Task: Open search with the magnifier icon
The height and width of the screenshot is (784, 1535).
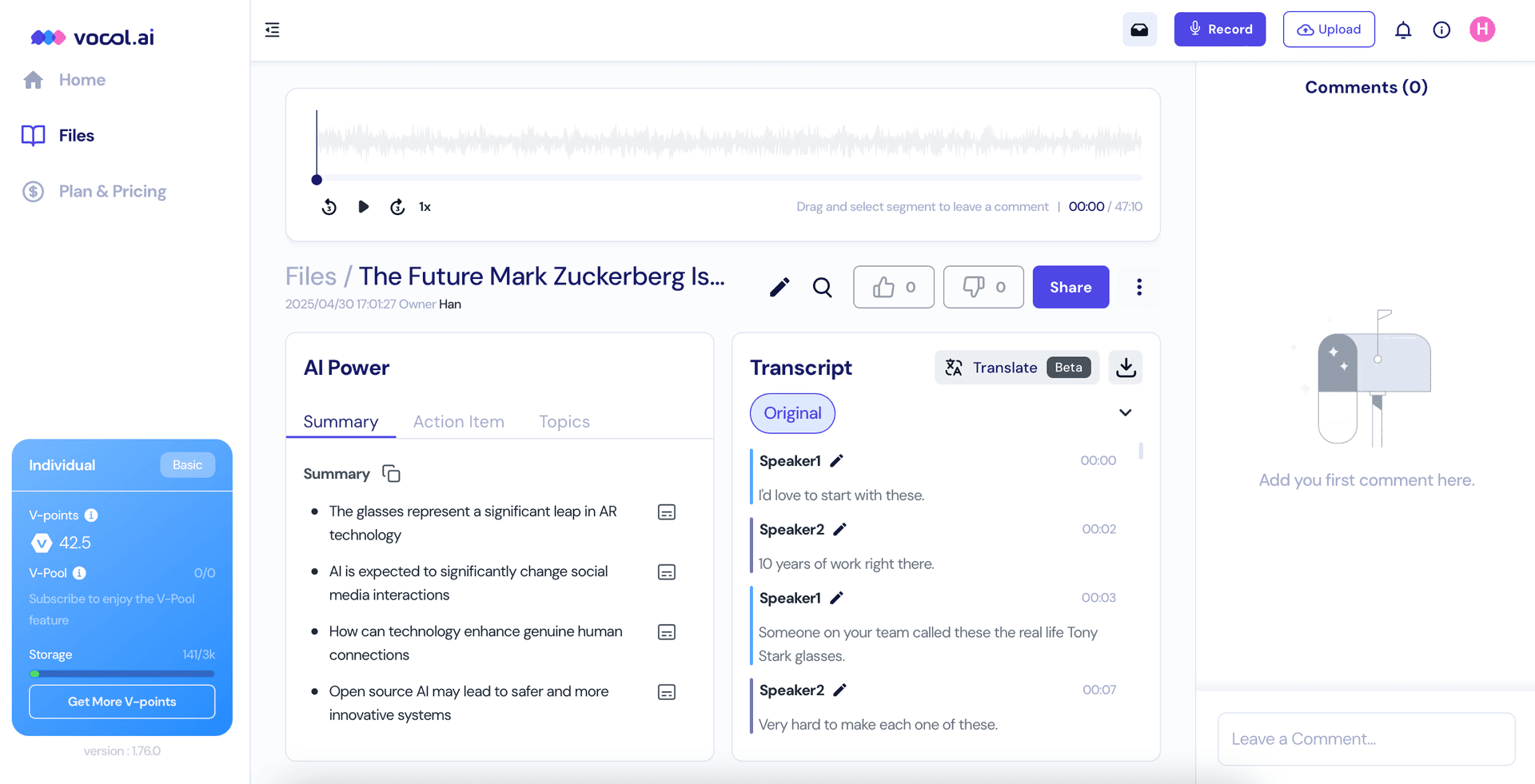Action: pos(822,288)
